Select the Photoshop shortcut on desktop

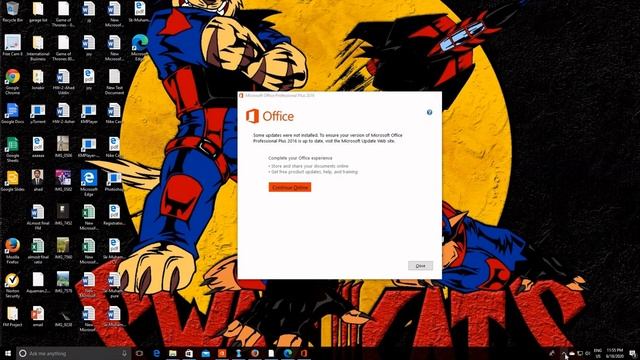(114, 181)
